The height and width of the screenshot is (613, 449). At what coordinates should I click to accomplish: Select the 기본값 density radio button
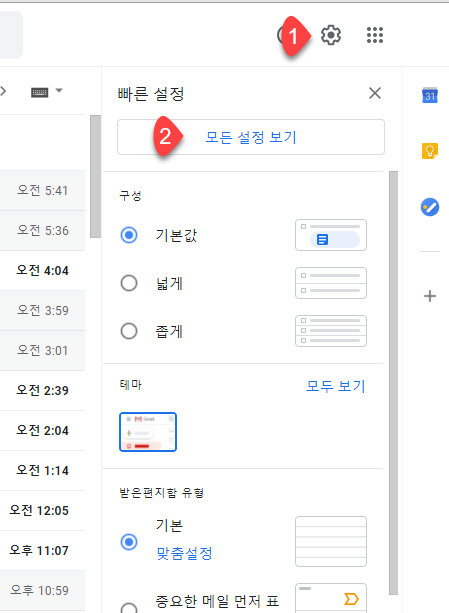point(129,235)
